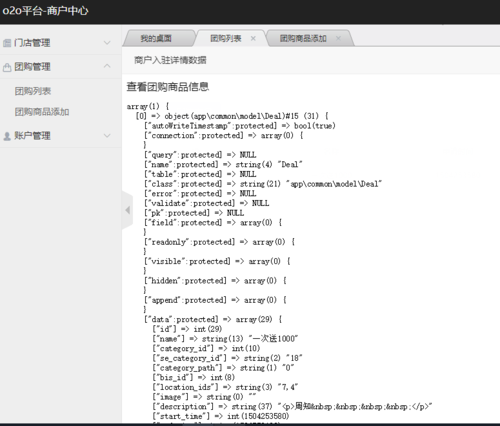Collapse sidebar with the left arrow handle
Image resolution: width=500 pixels, height=426 pixels.
tap(128, 210)
